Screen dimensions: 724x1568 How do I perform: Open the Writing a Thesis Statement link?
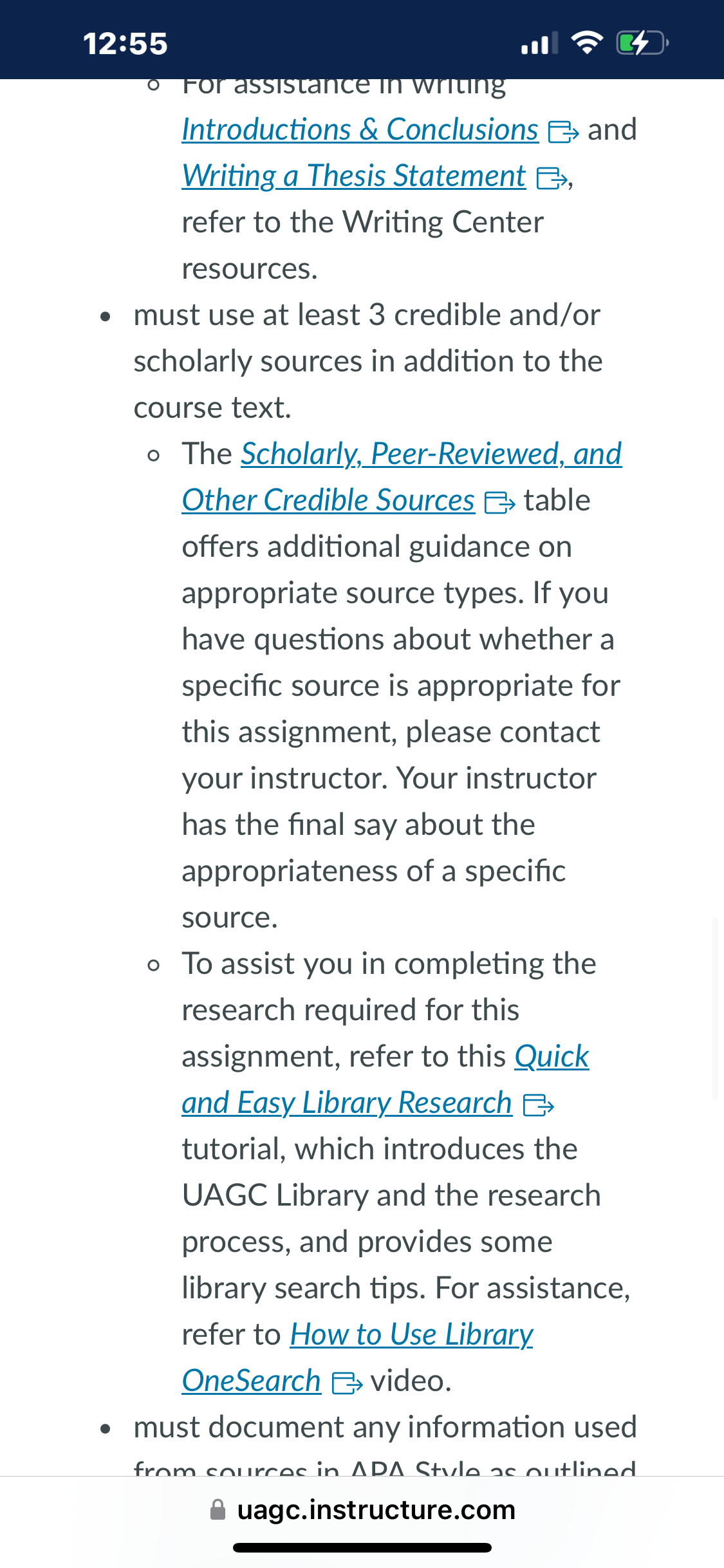click(354, 176)
